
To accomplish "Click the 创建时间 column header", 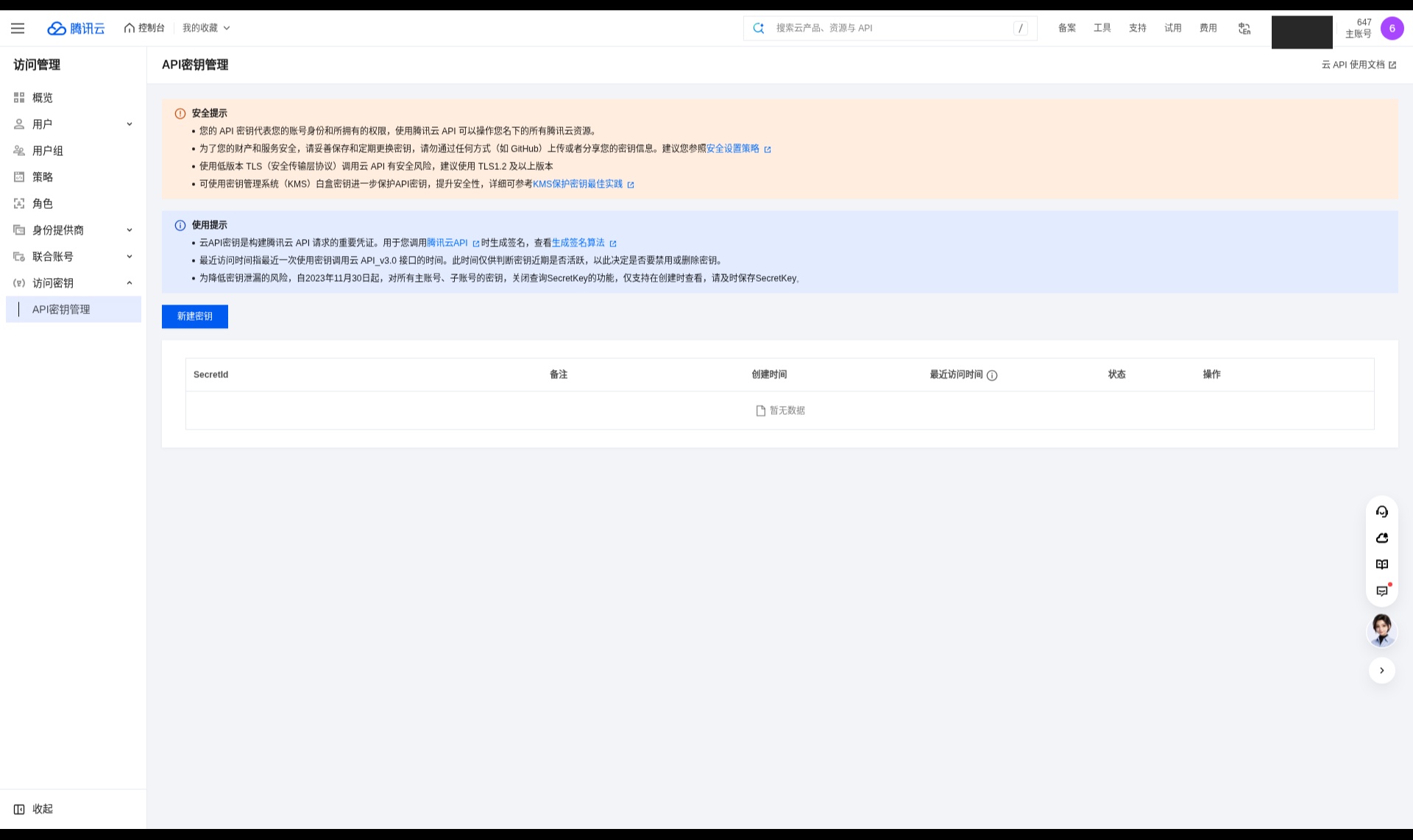I will coord(769,374).
